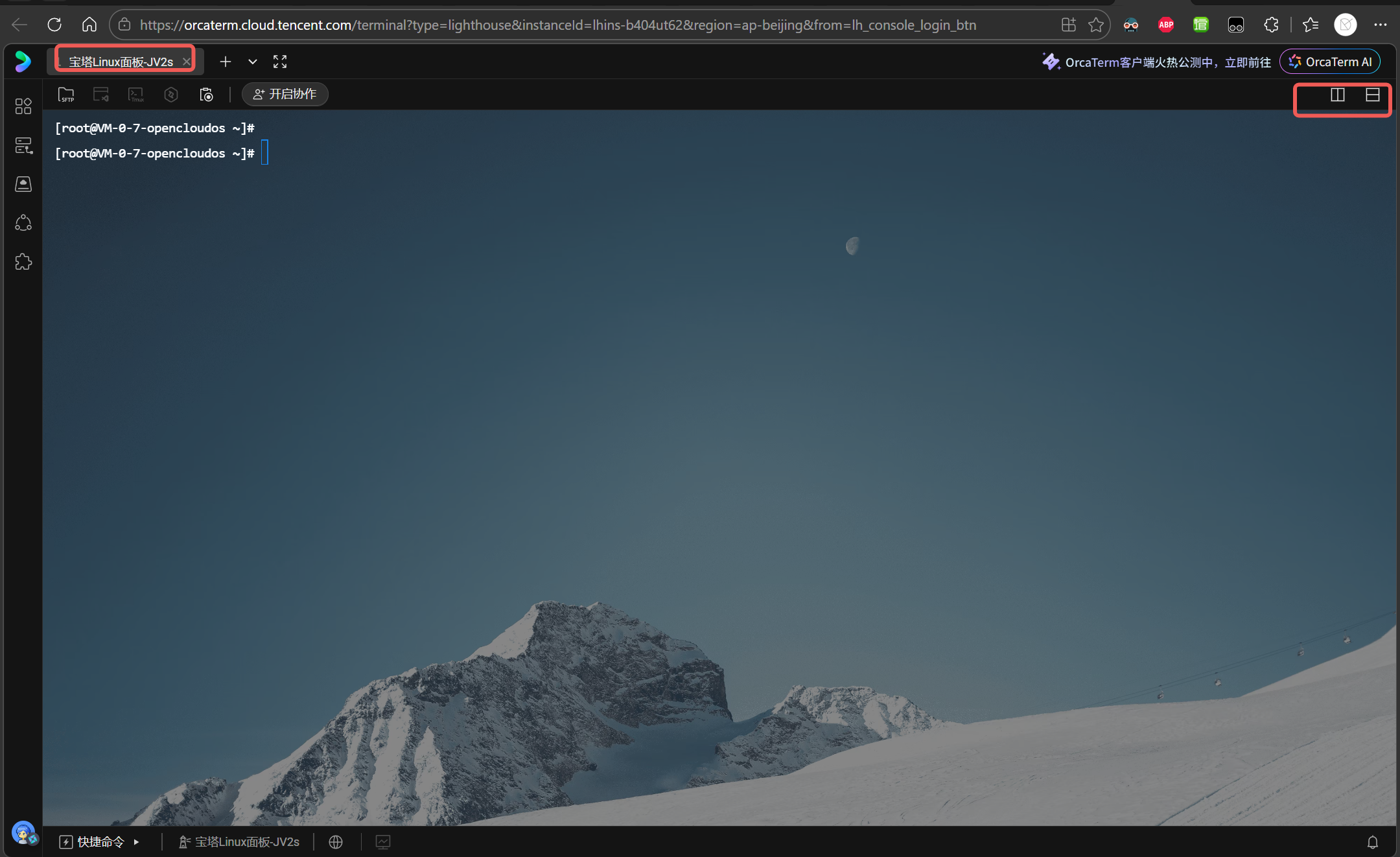The width and height of the screenshot is (1400, 857).
Task: Open the server list icon in sidebar
Action: point(23,145)
